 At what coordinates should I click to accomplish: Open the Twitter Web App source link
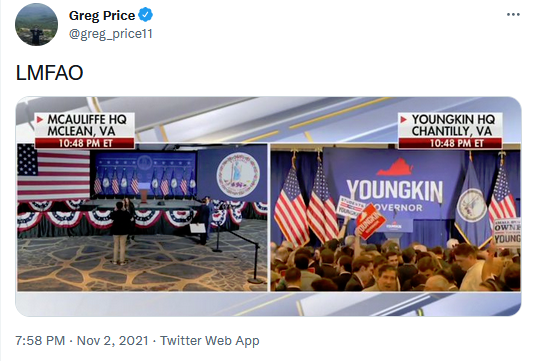[x=210, y=340]
